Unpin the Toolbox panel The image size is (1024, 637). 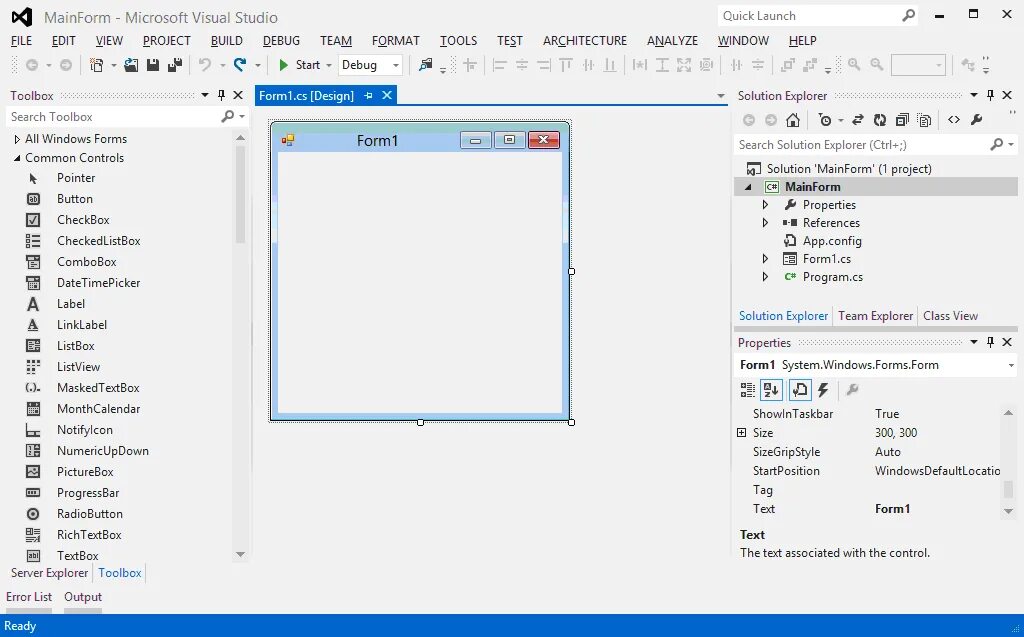click(220, 95)
